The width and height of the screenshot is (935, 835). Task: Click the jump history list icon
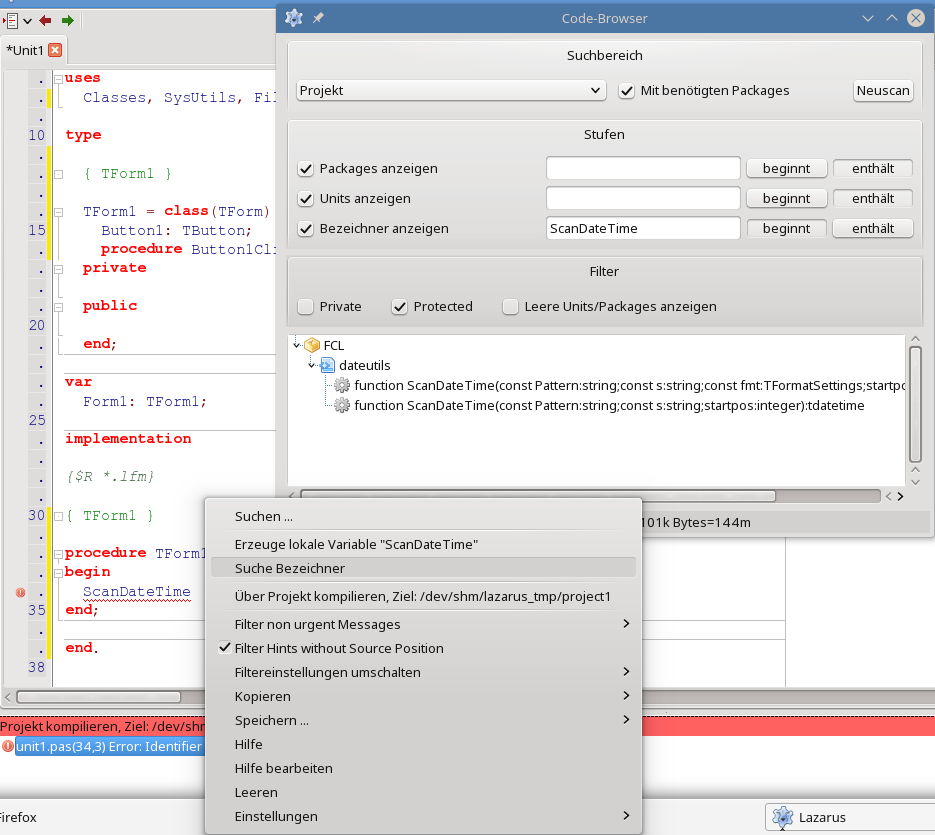coord(12,20)
